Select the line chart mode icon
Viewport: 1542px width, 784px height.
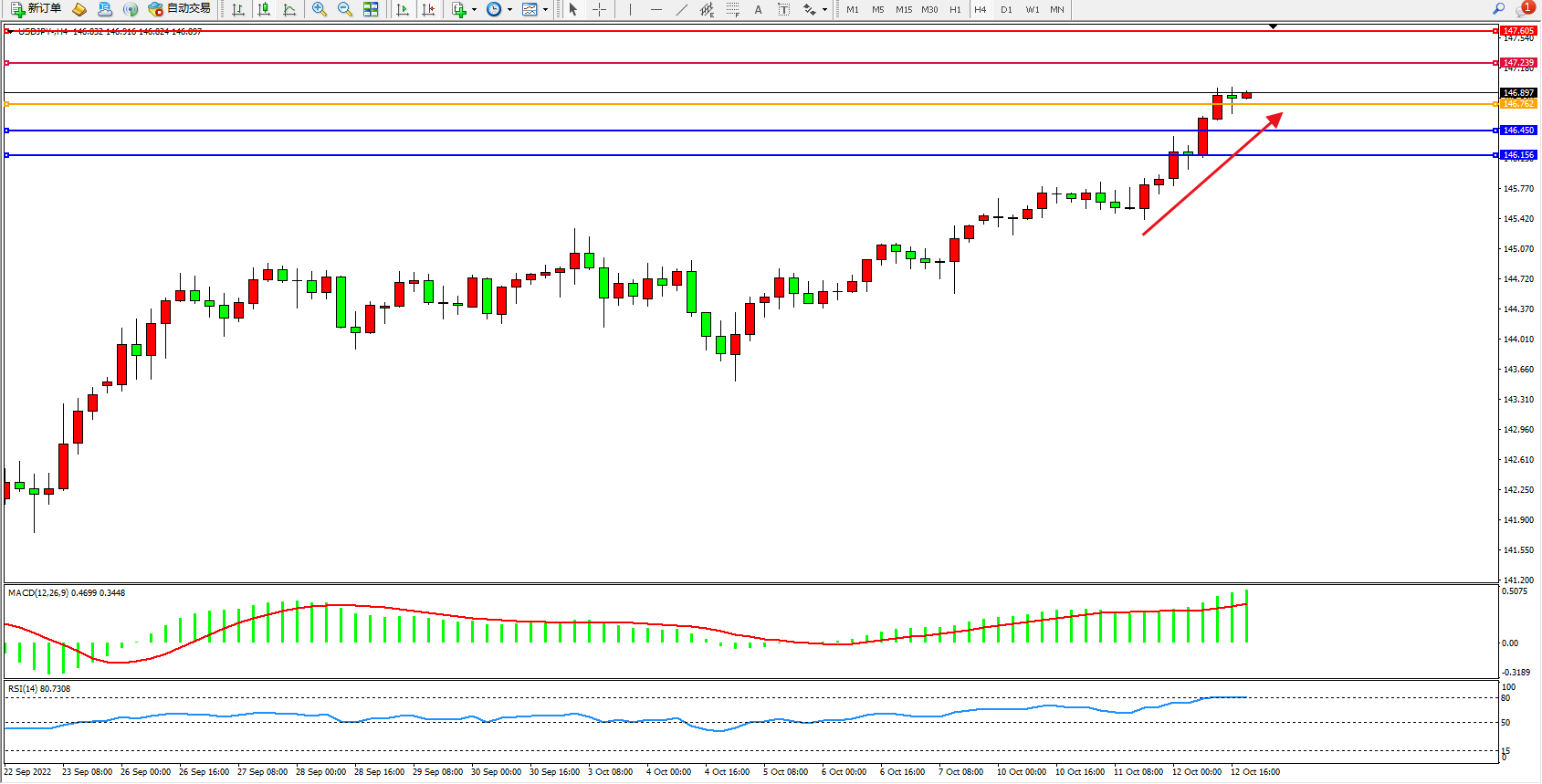(289, 9)
